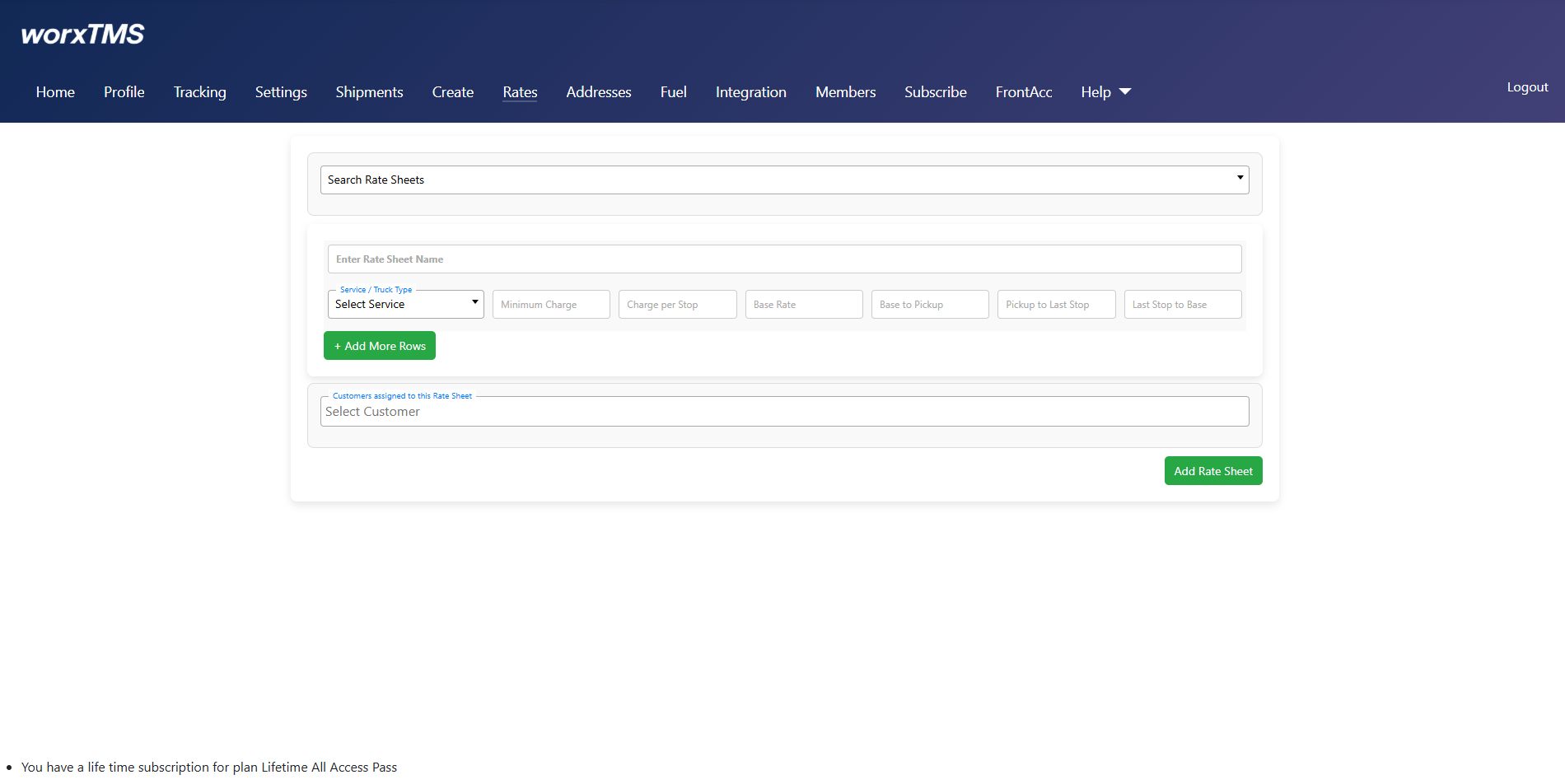Go to the Fuel section
Viewport: 1565px width, 784px height.
click(x=673, y=92)
